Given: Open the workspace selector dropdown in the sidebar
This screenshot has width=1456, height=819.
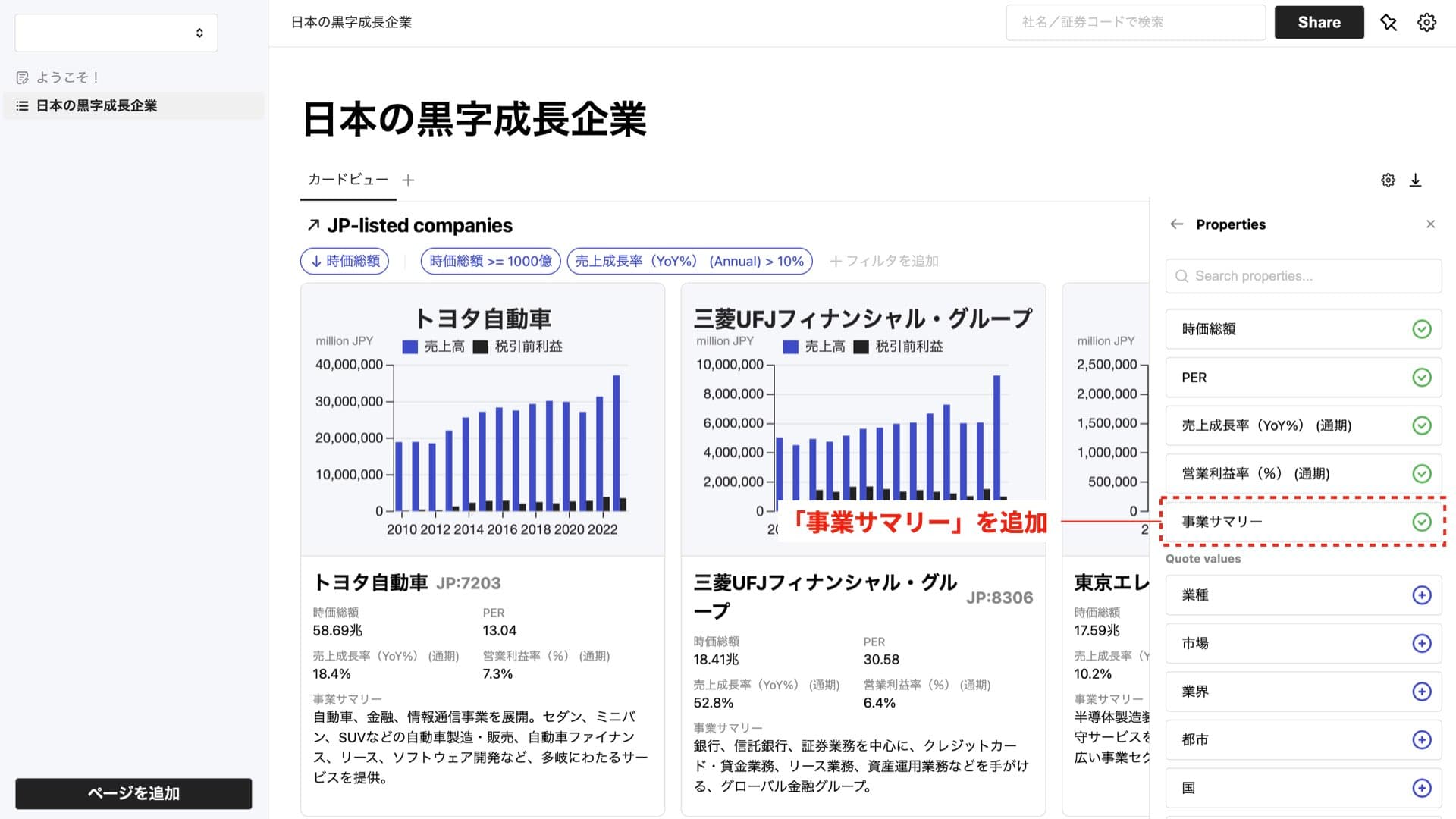Looking at the screenshot, I should (116, 33).
